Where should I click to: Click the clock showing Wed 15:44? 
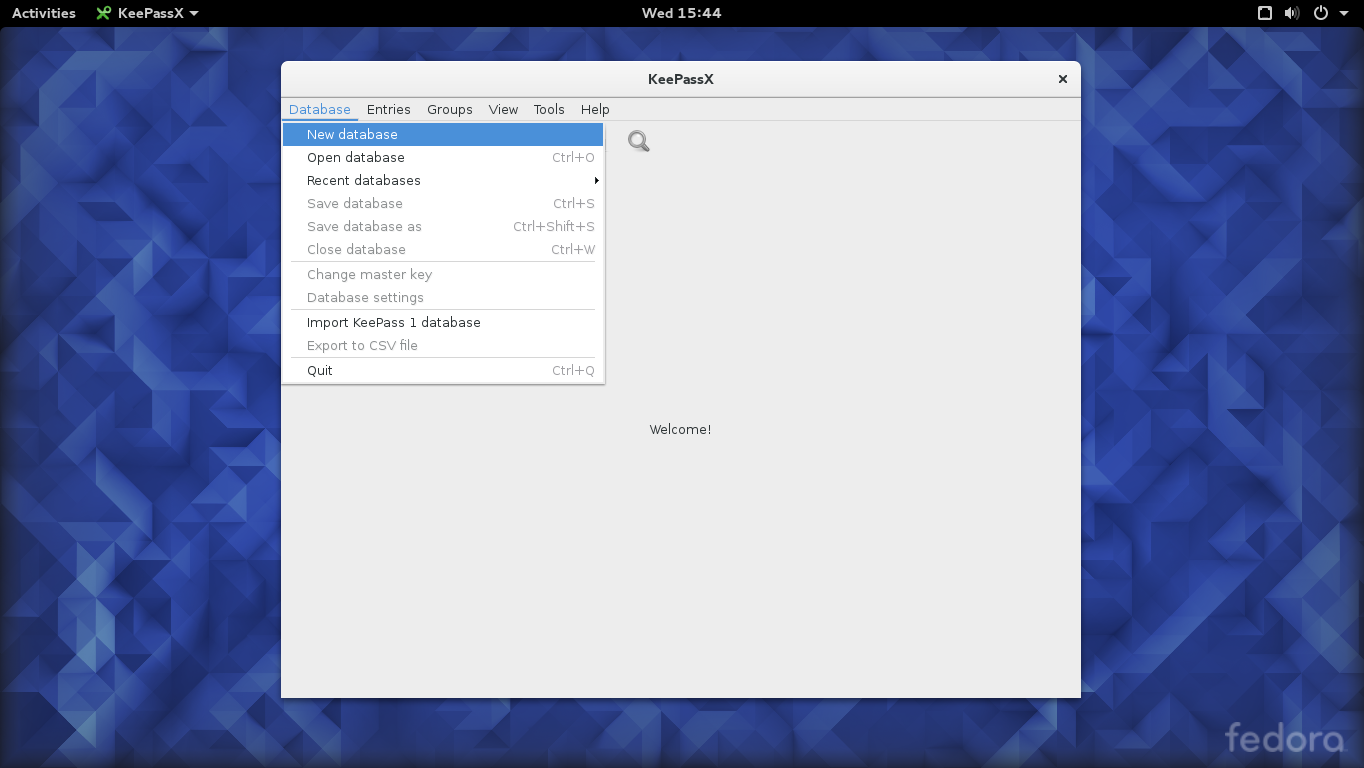click(x=681, y=13)
